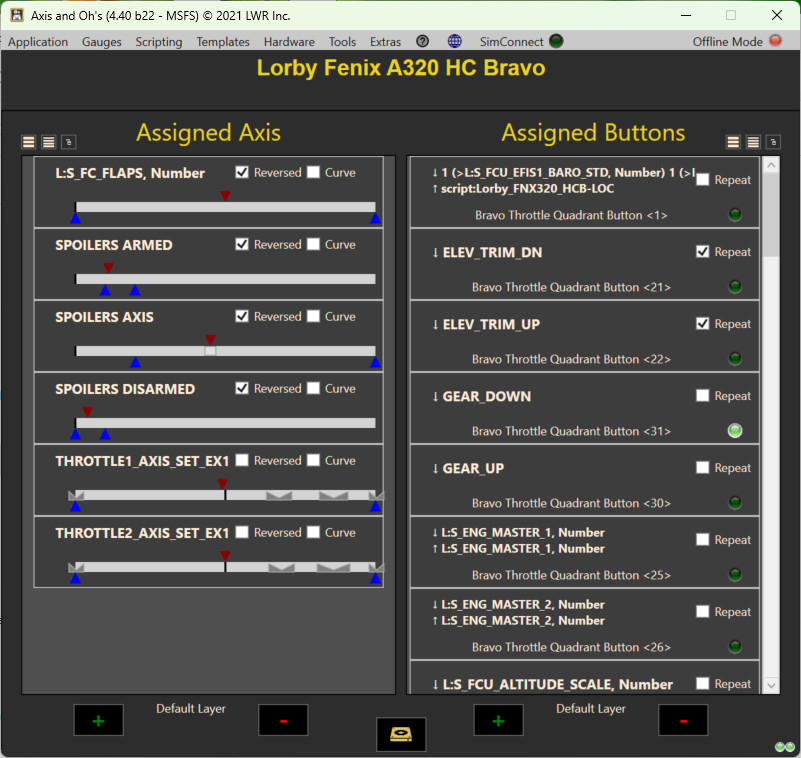
Task: Open the Hardware menu
Action: click(x=289, y=41)
